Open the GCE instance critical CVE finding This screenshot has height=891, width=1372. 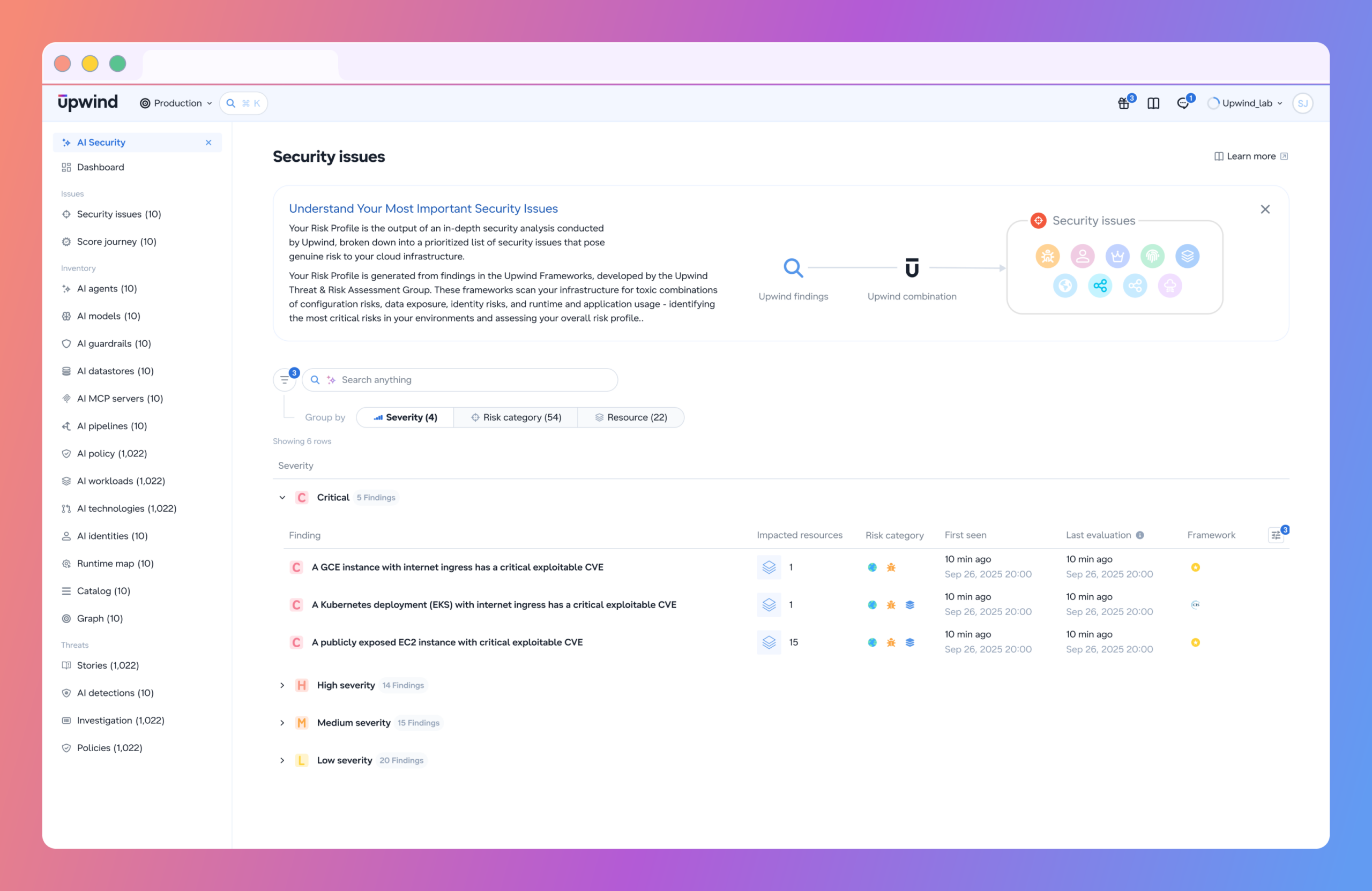coord(458,568)
